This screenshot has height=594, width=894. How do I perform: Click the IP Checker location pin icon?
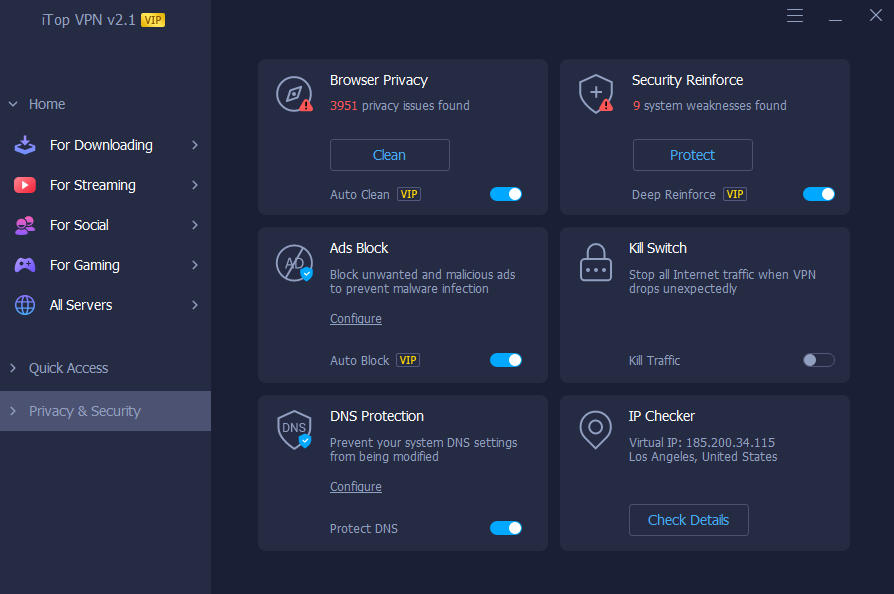coord(595,430)
